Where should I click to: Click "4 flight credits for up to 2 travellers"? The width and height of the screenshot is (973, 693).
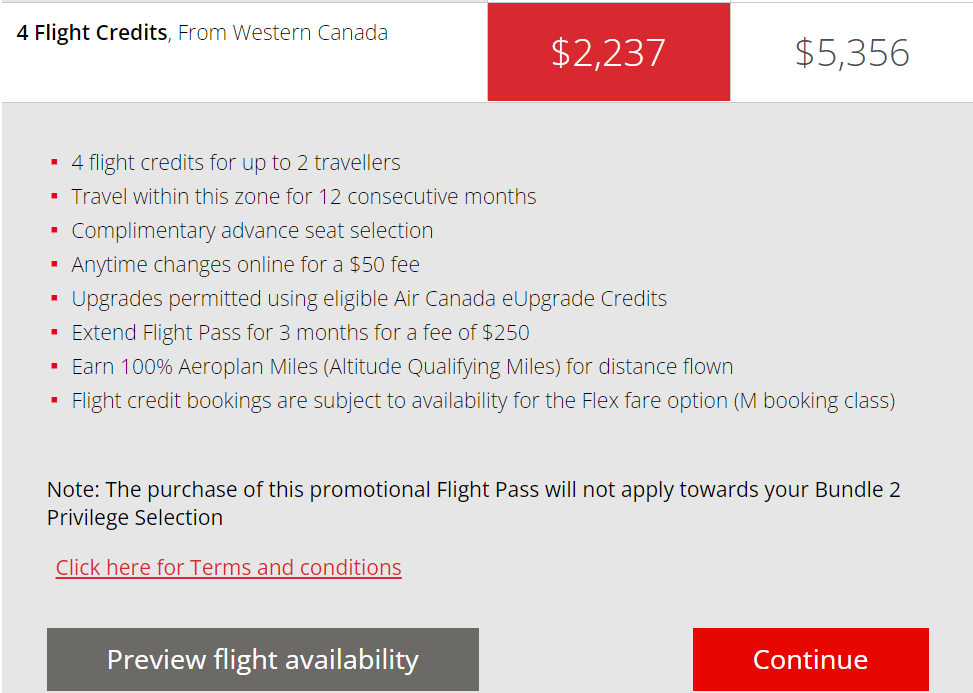tap(236, 163)
